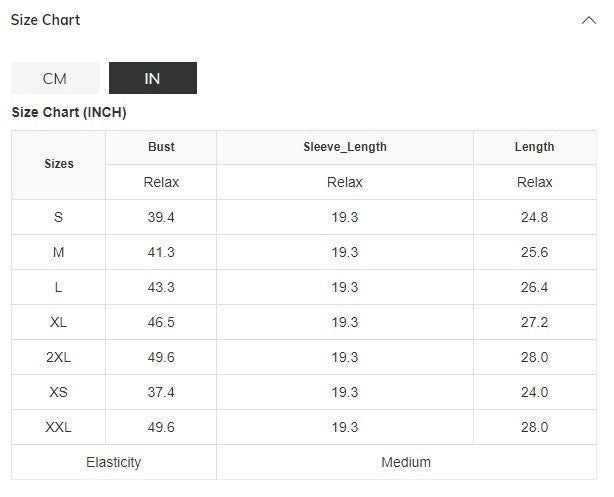The width and height of the screenshot is (614, 497).
Task: Click the bust value in the 2XL row
Action: [161, 357]
